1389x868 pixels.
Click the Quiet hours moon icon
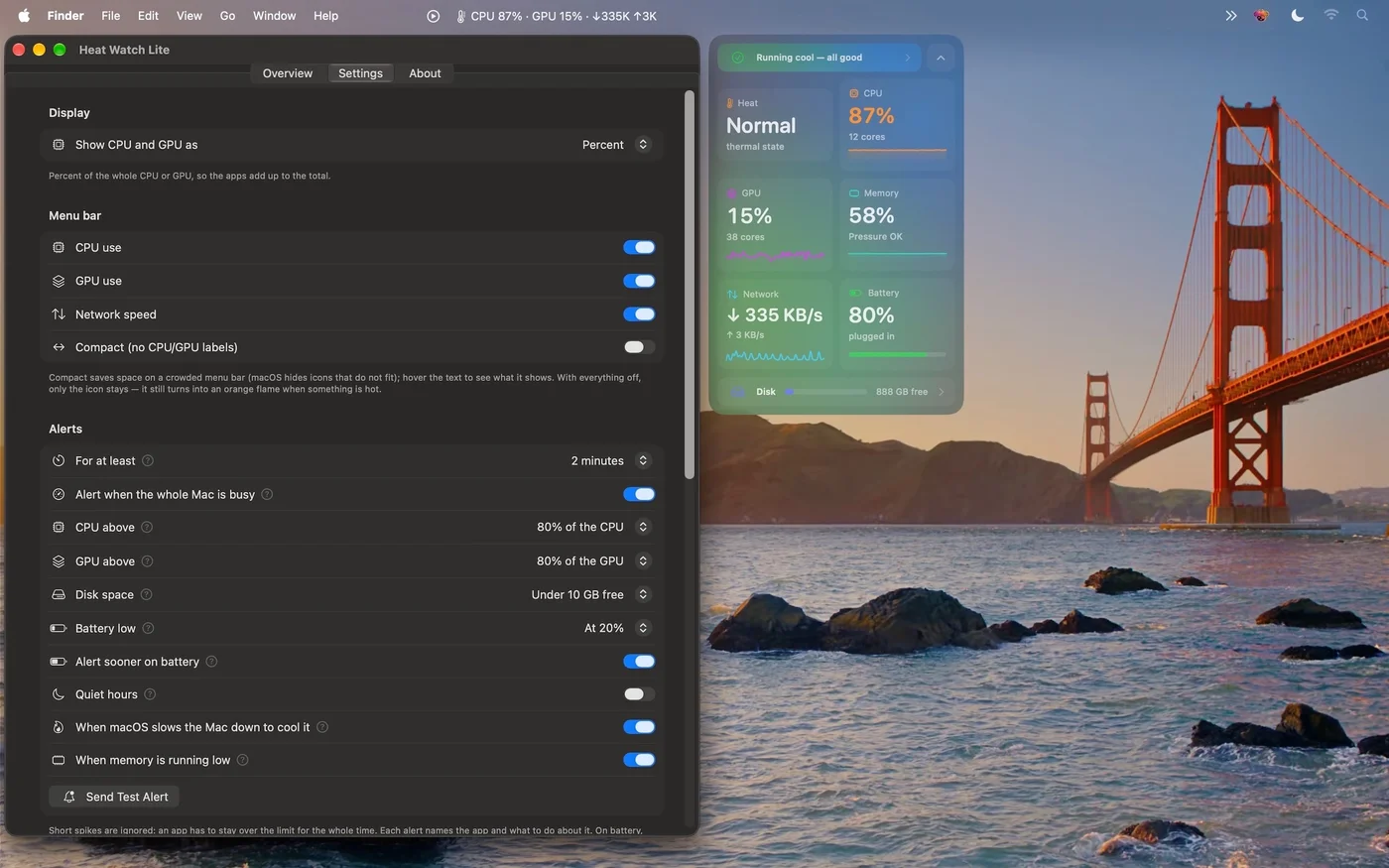pyautogui.click(x=59, y=694)
